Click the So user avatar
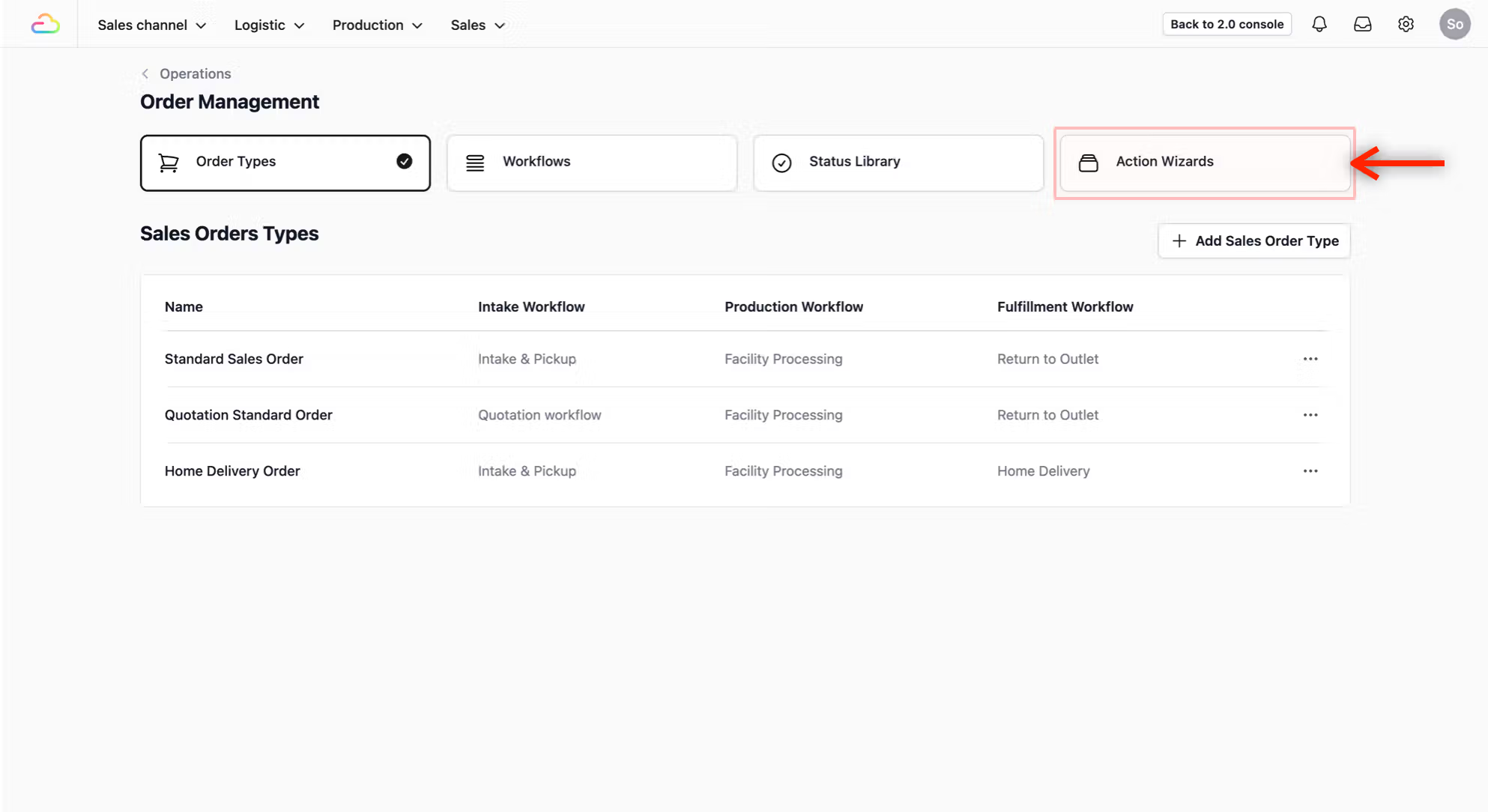The width and height of the screenshot is (1488, 812). 1454,25
